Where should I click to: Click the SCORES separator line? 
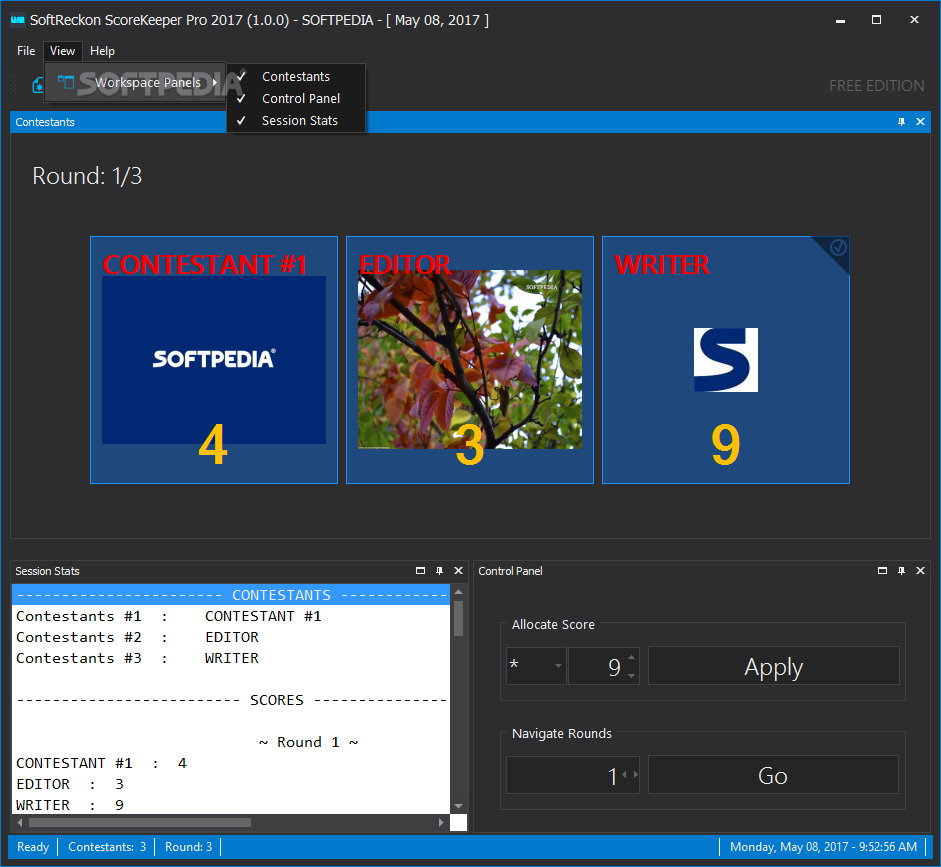(x=231, y=700)
